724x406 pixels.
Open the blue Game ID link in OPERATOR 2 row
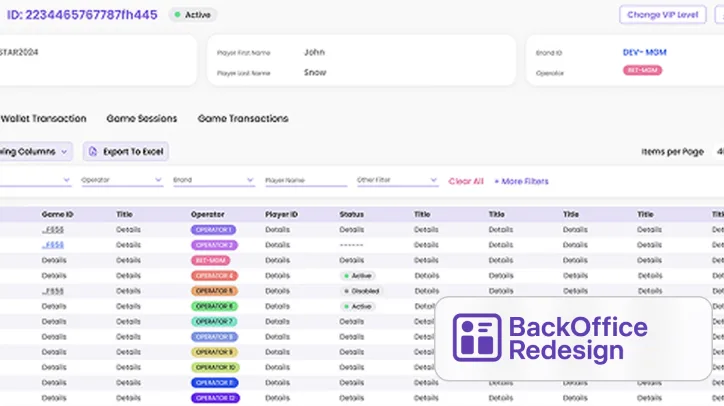53,245
